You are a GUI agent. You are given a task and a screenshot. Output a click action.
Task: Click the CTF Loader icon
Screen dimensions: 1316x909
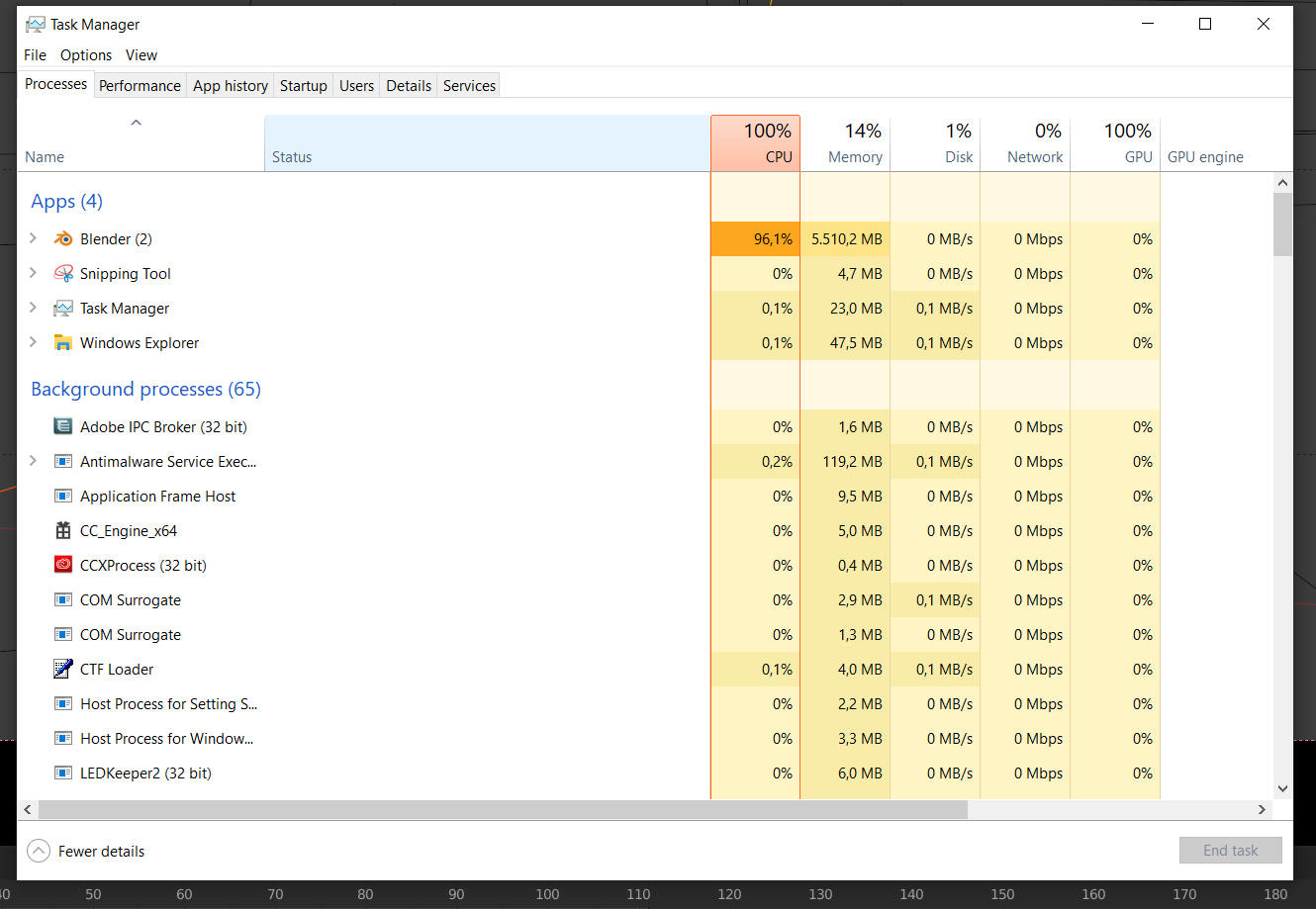(63, 670)
